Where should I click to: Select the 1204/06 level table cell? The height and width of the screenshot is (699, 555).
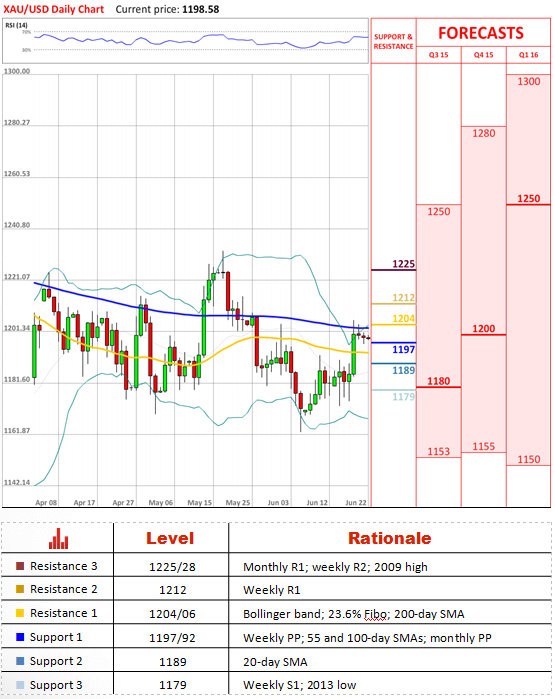172,614
